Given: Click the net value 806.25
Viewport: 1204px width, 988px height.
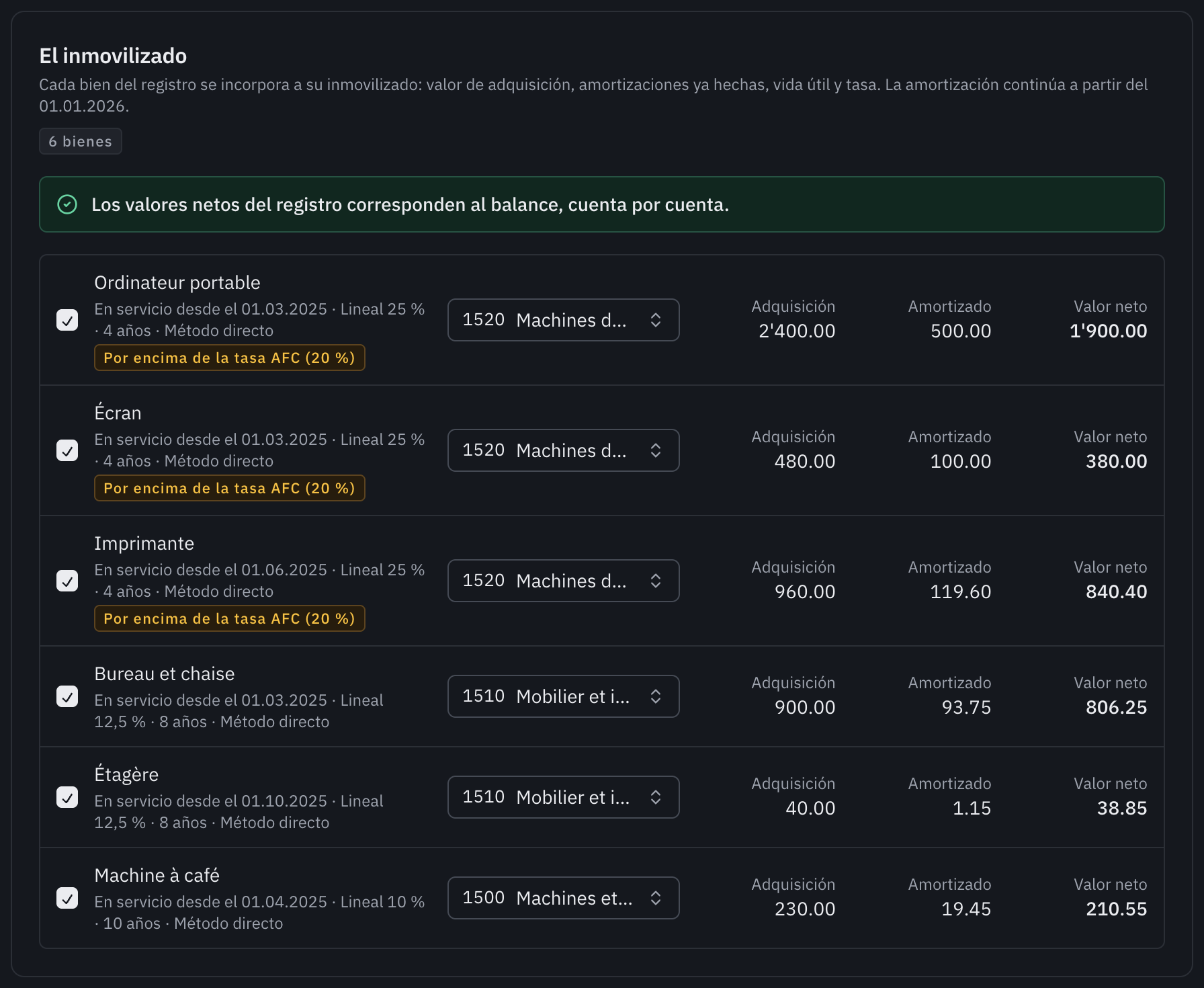Looking at the screenshot, I should (x=1117, y=707).
